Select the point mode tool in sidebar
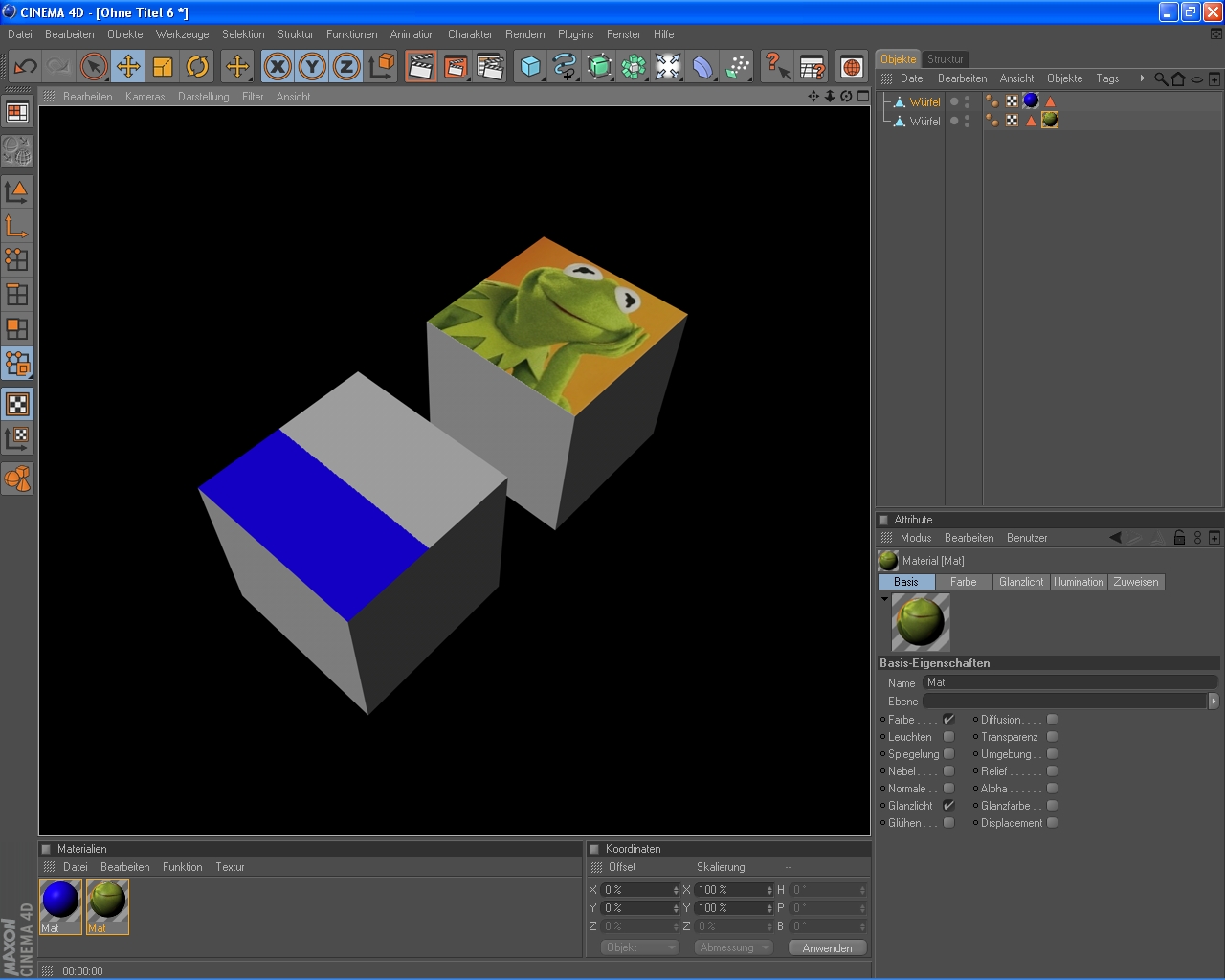Viewport: 1225px width, 980px height. point(17,259)
